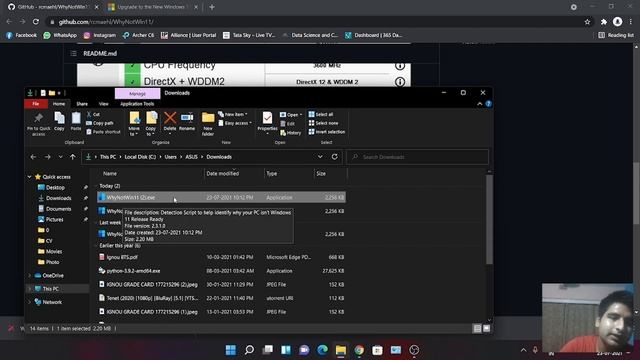Click the Search Downloads field

(418, 157)
